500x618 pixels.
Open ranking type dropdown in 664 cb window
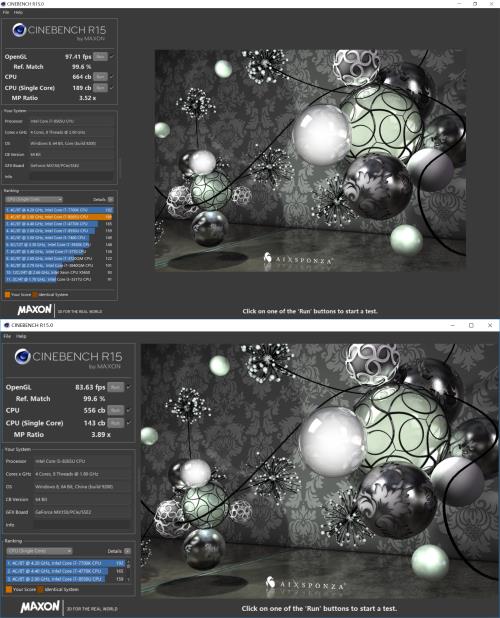(x=34, y=199)
